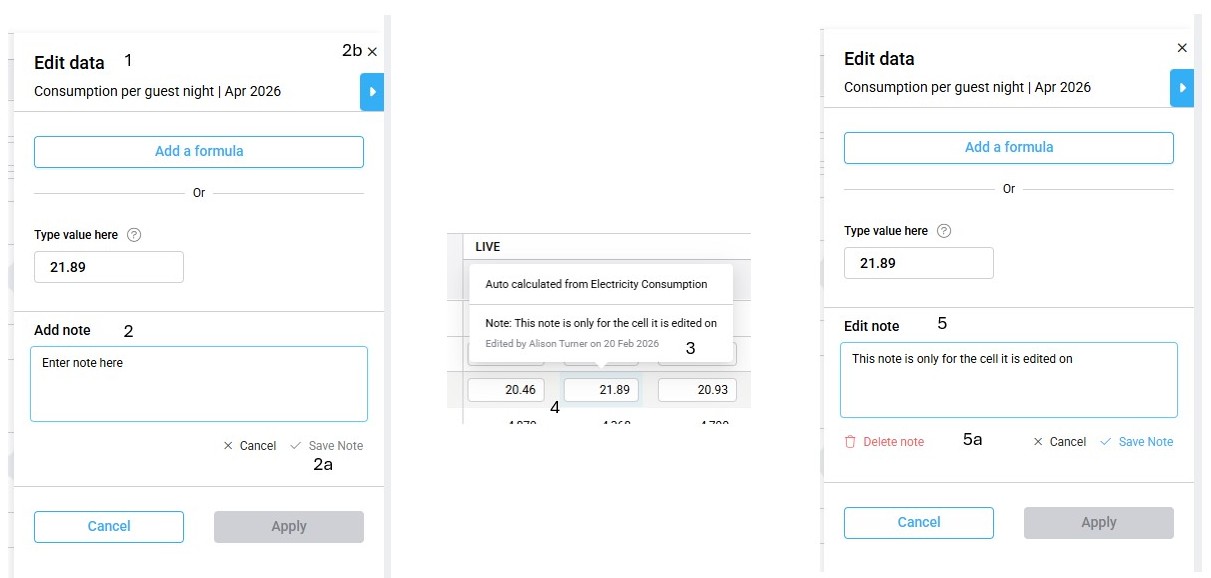
Task: Click the existing note text in Edit note box
Action: point(962,359)
